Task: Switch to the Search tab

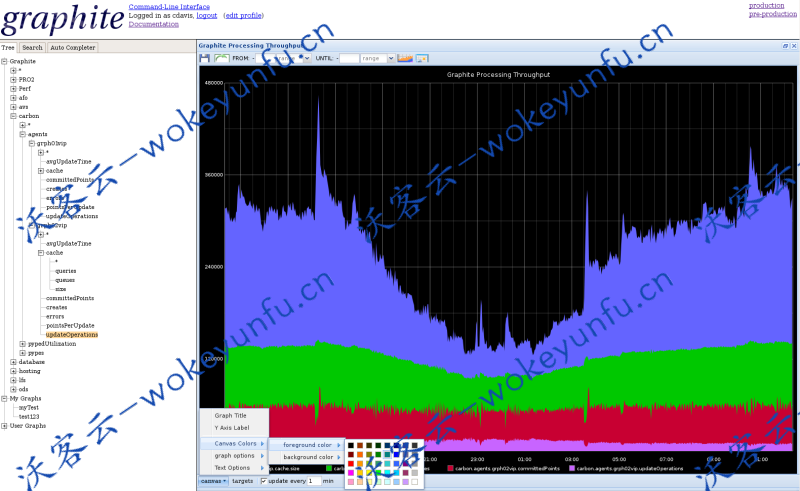Action: (32, 47)
